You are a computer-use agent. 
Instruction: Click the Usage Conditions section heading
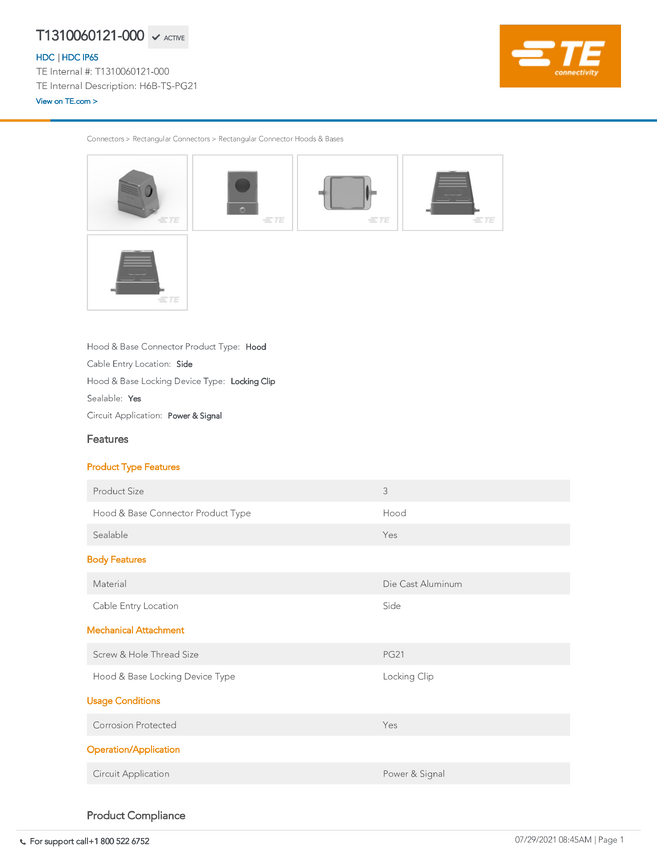point(124,700)
